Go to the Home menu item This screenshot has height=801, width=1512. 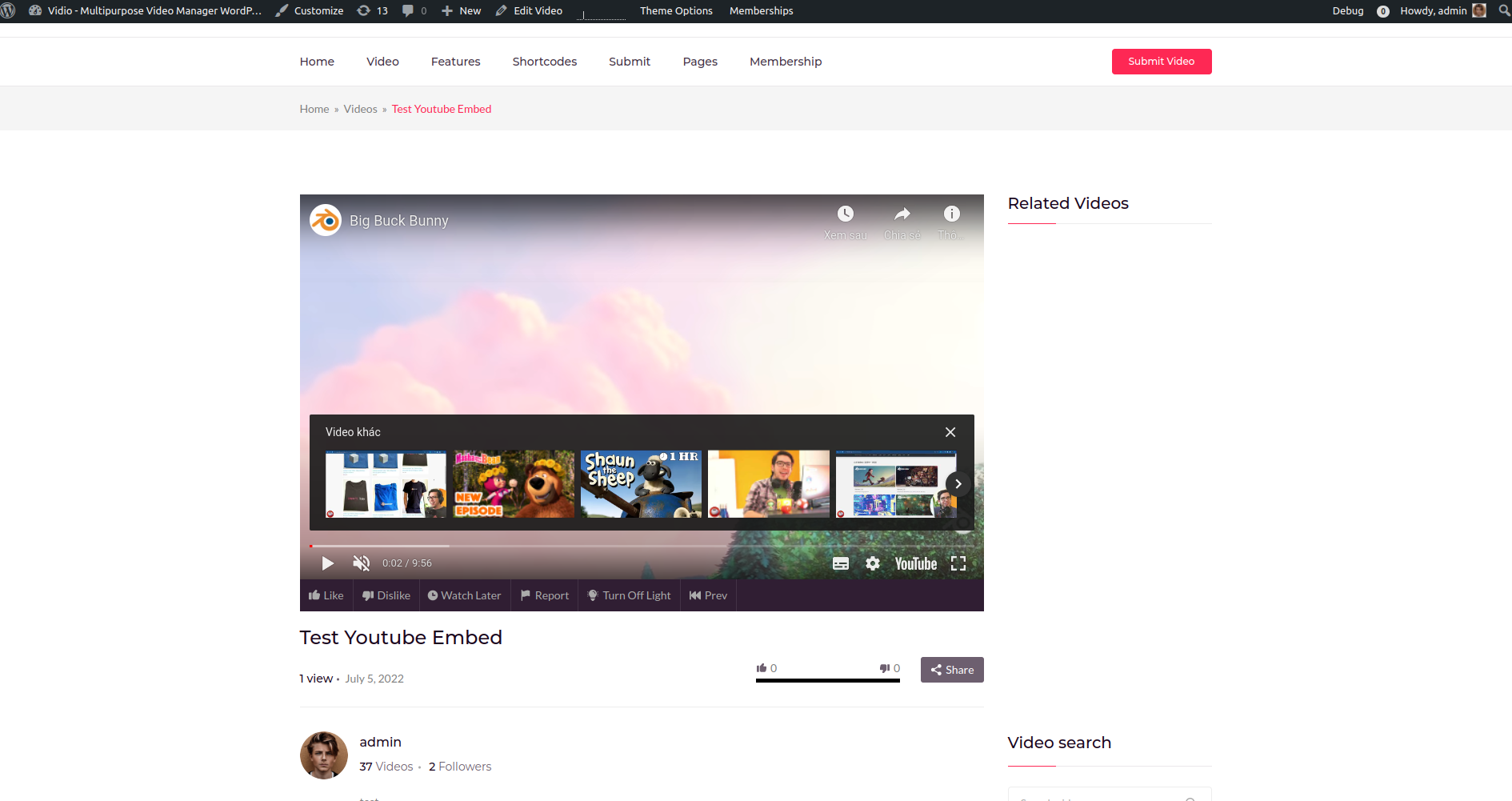pyautogui.click(x=317, y=62)
